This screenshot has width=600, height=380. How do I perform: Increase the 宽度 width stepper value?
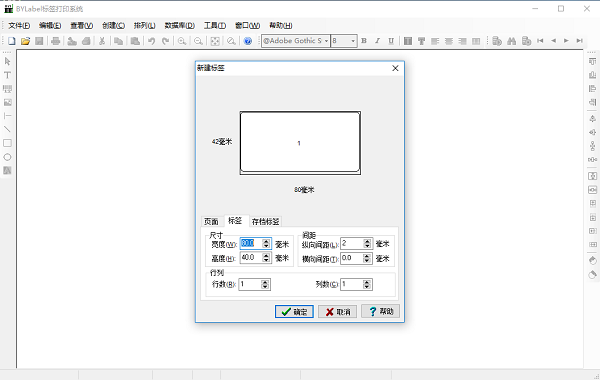pos(266,241)
